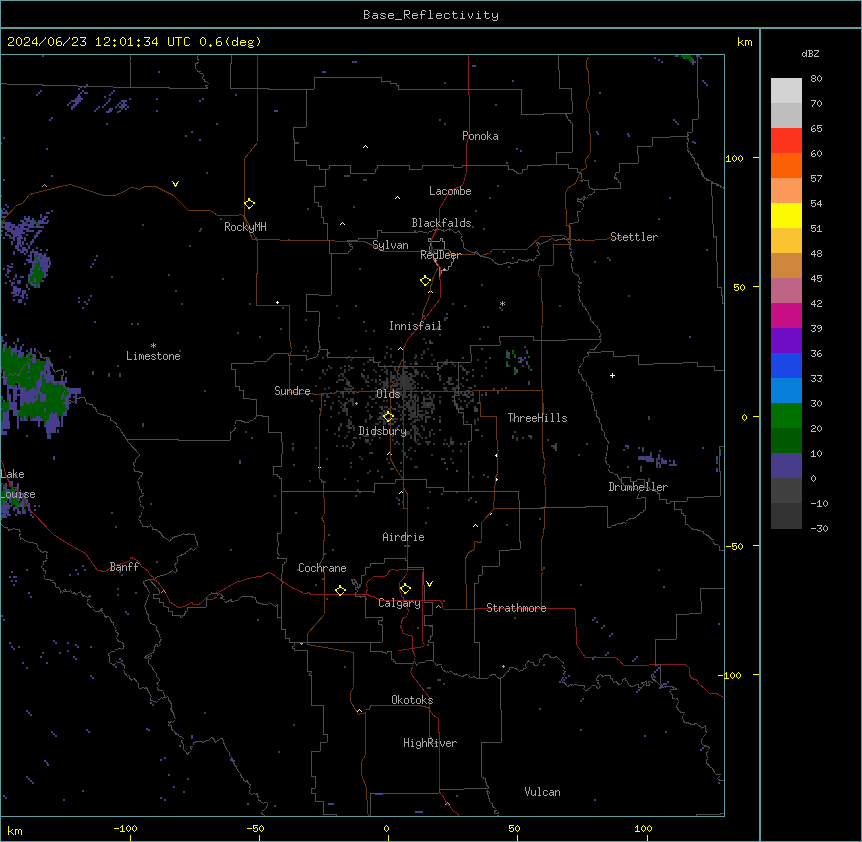Click the RockyMH label

[x=245, y=227]
